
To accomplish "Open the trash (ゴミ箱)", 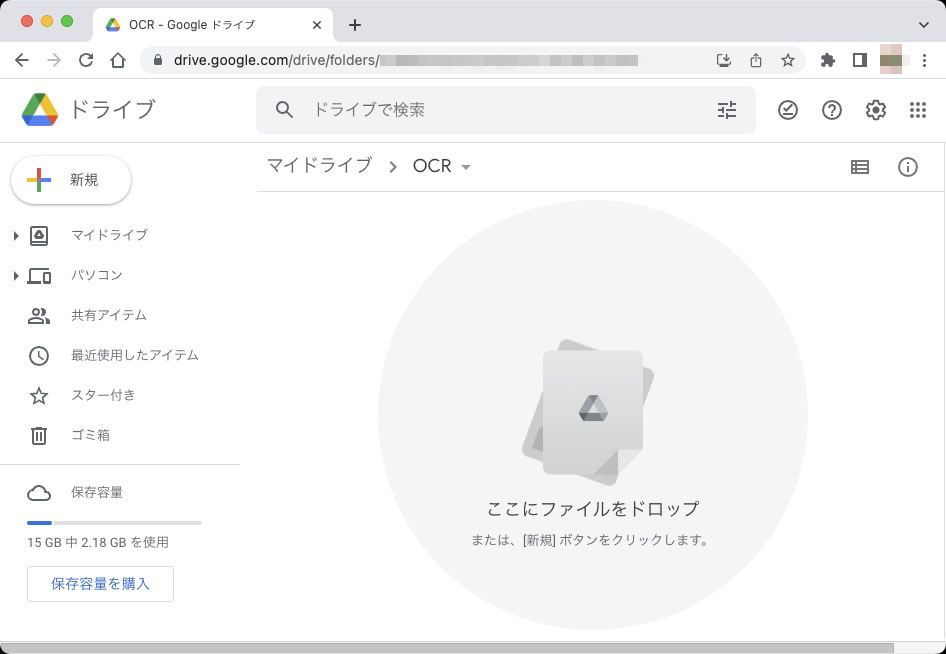I will point(91,435).
